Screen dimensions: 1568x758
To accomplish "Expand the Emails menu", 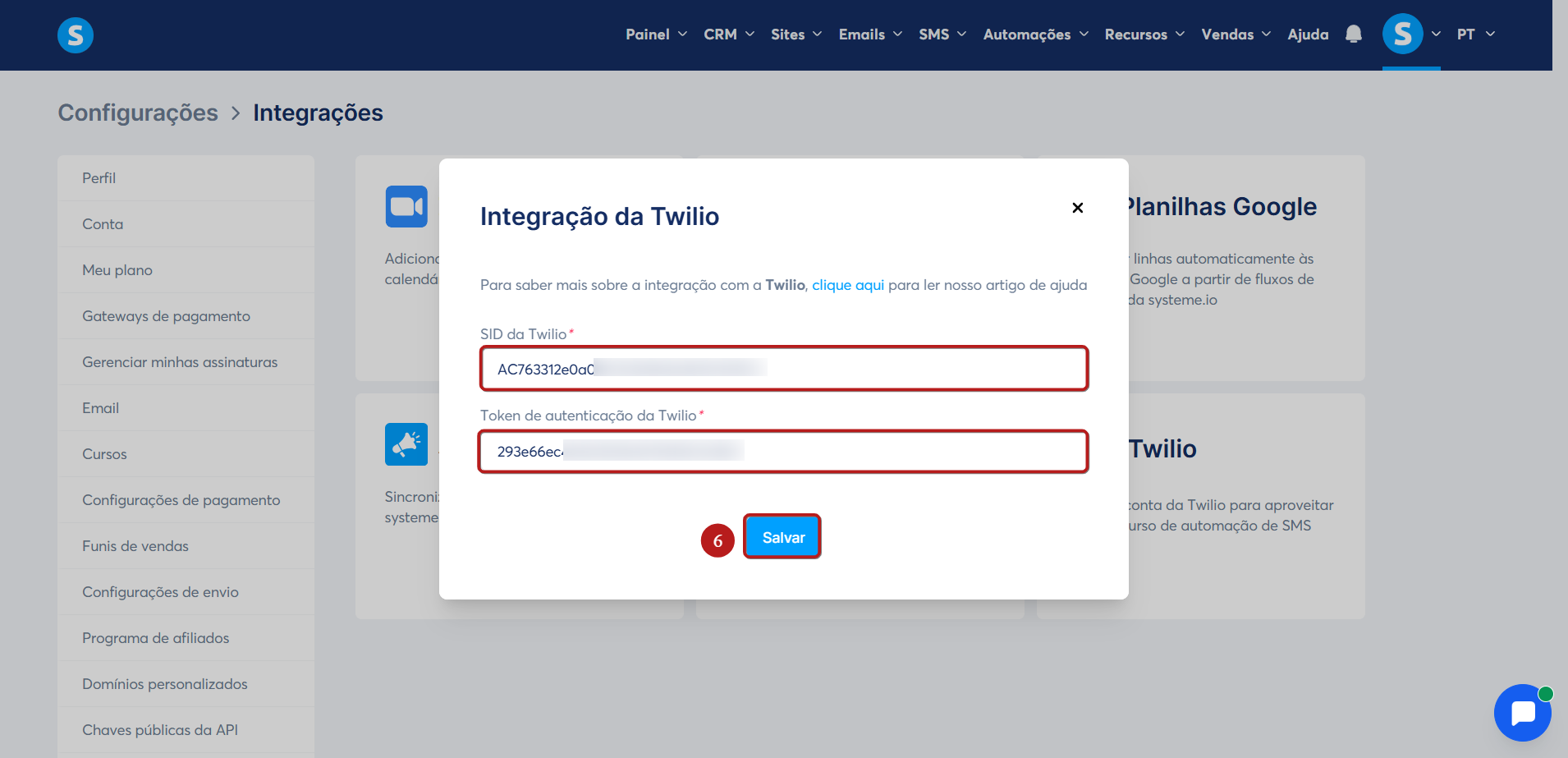I will pyautogui.click(x=870, y=34).
